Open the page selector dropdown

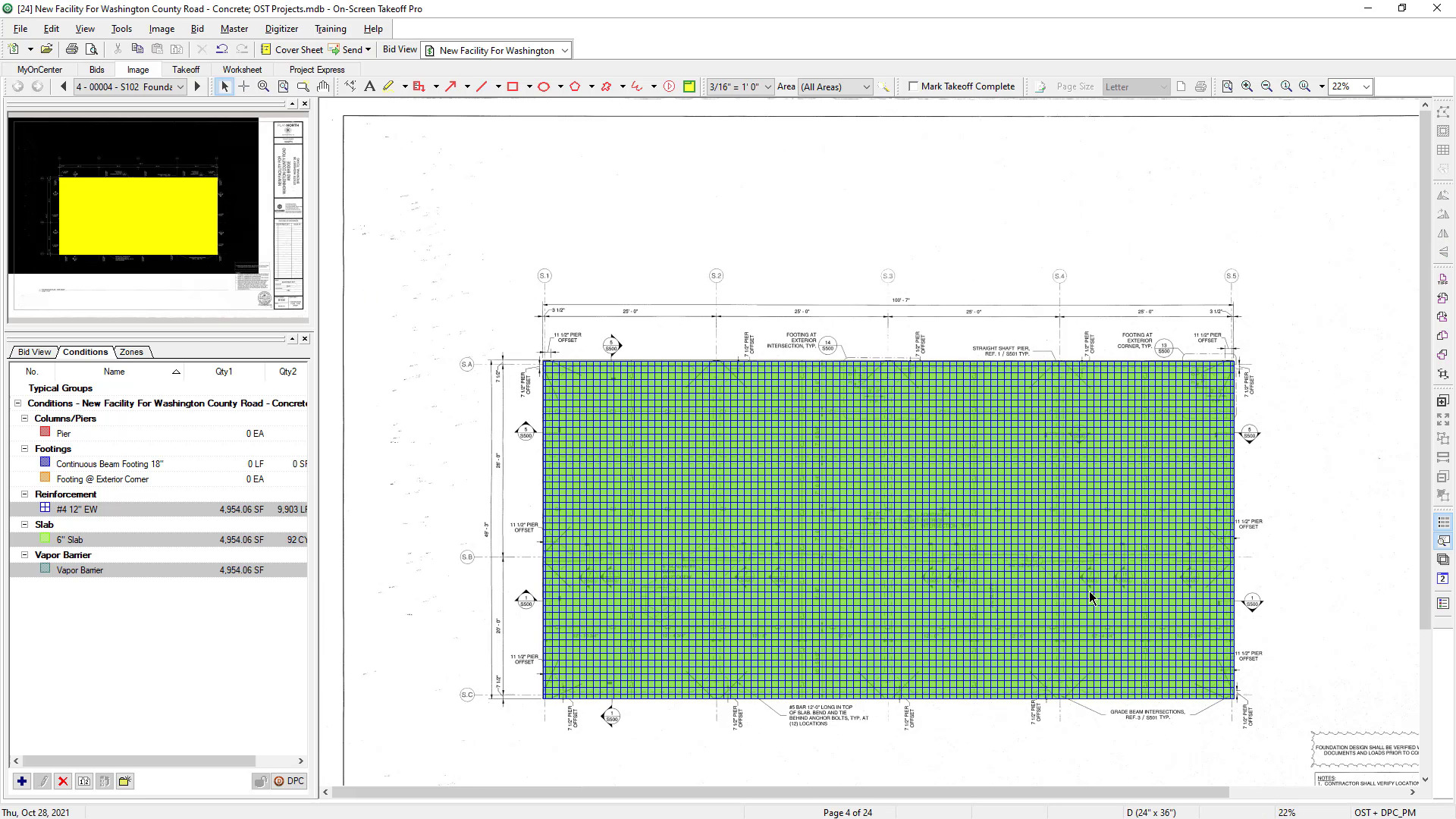(x=180, y=86)
